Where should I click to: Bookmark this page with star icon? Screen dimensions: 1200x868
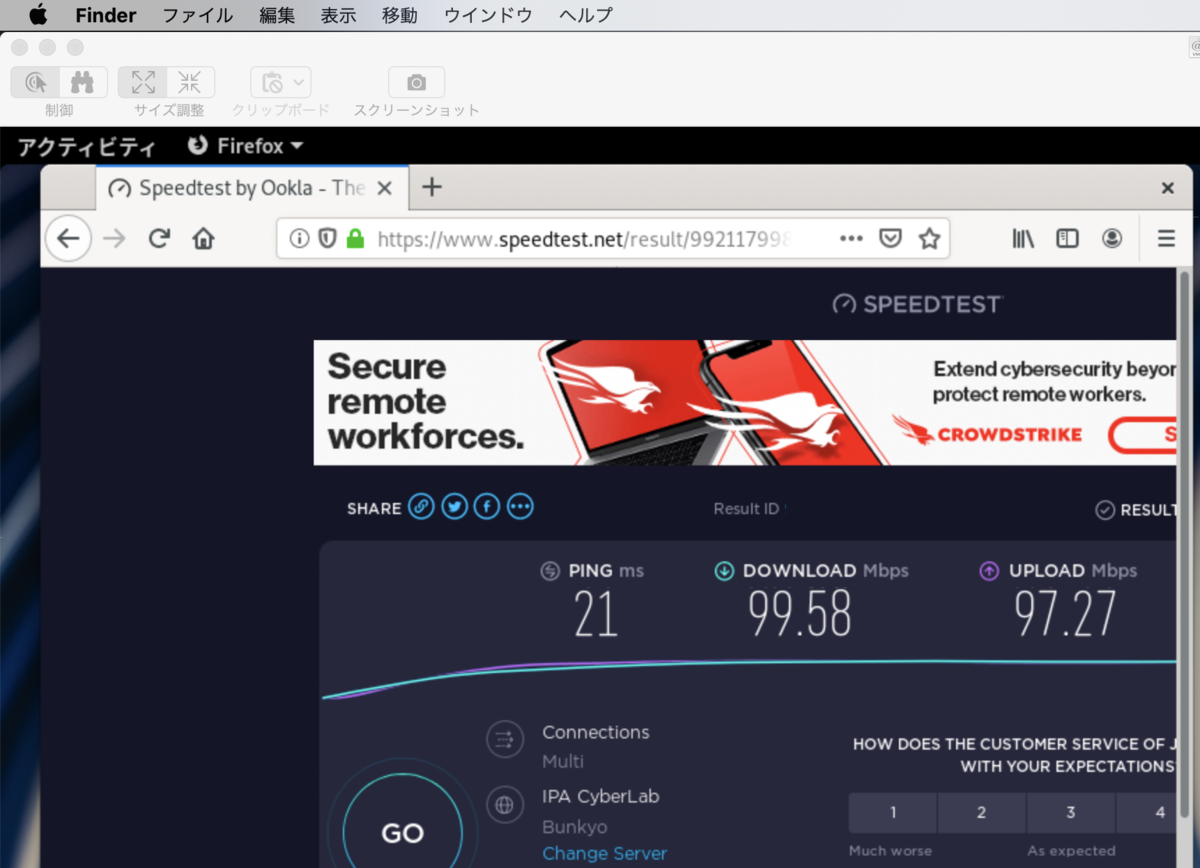click(x=929, y=238)
